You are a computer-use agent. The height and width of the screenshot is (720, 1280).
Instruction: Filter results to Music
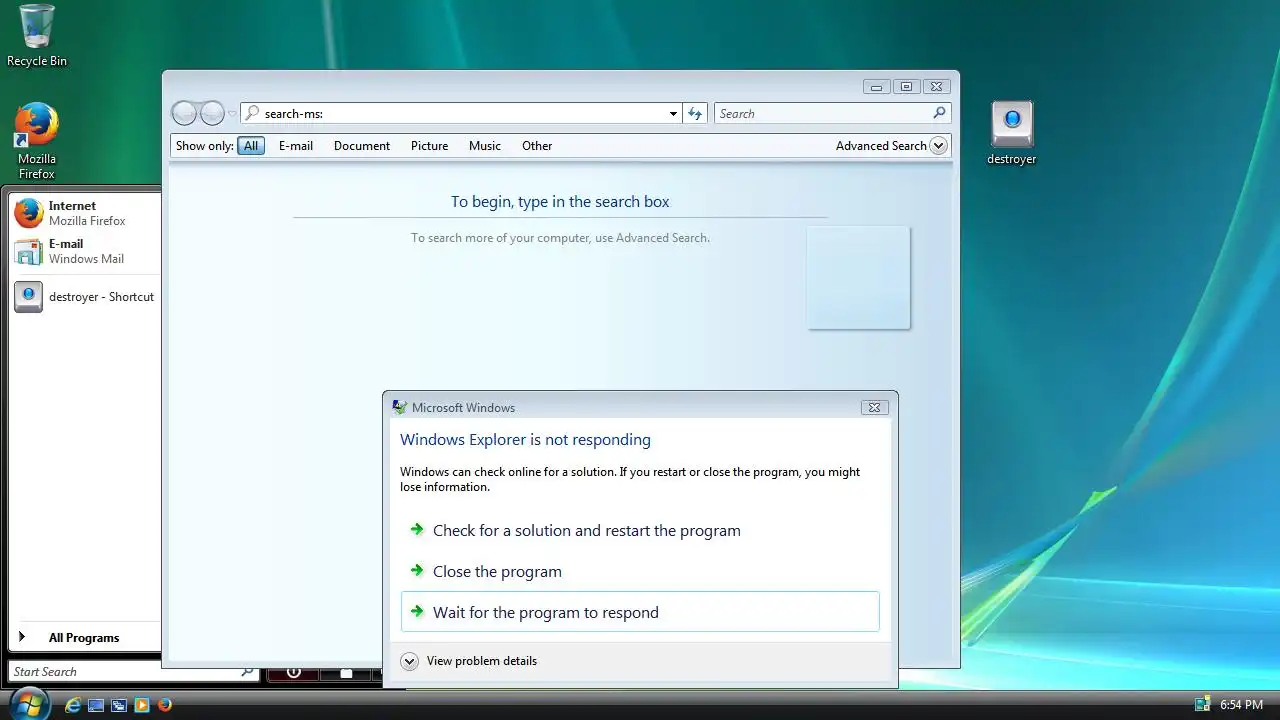pyautogui.click(x=485, y=145)
